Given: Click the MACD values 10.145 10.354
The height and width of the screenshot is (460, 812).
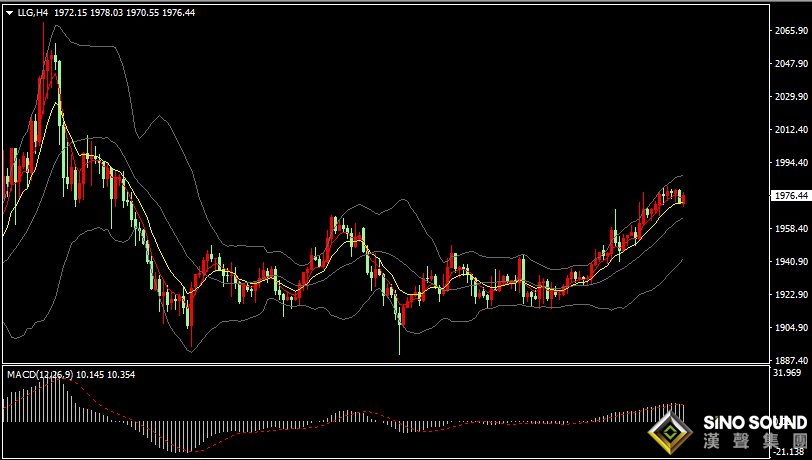Looking at the screenshot, I should 106,374.
